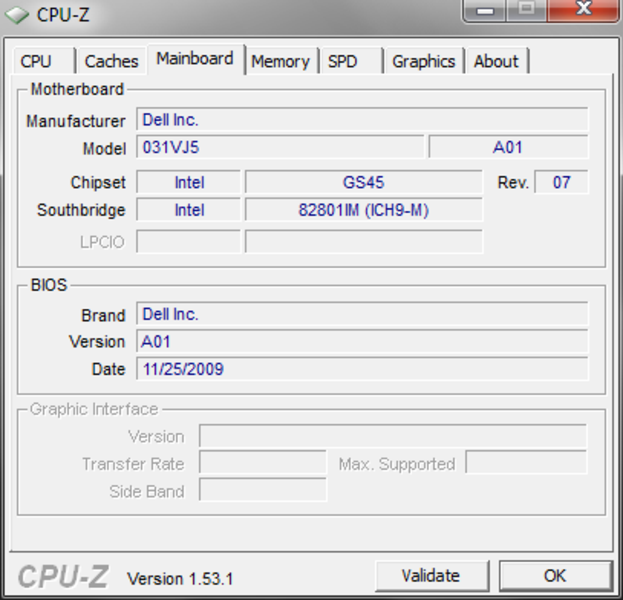Click the CPU-Z title bar icon

[17, 15]
